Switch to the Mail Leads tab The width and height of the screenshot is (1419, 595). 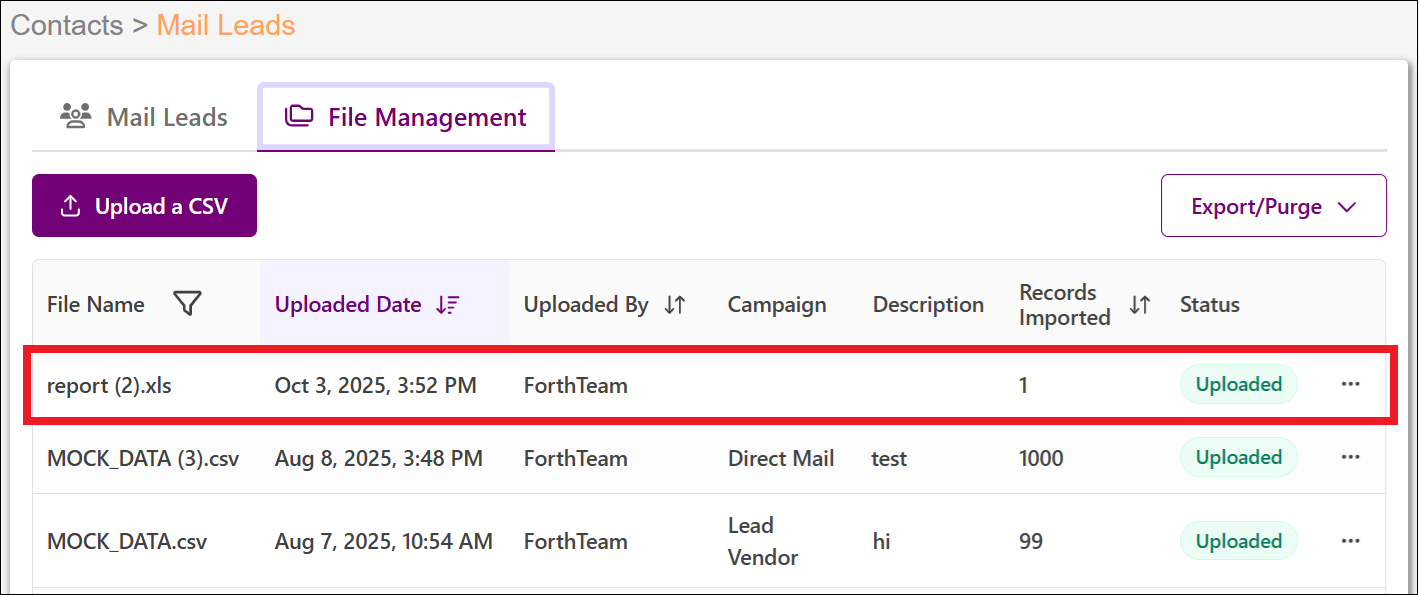coord(144,117)
